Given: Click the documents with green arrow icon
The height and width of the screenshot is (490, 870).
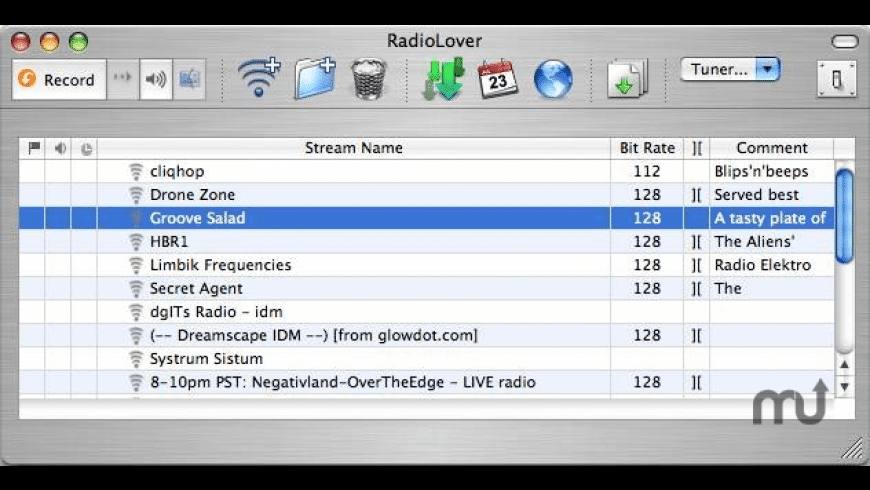Looking at the screenshot, I should pyautogui.click(x=627, y=79).
